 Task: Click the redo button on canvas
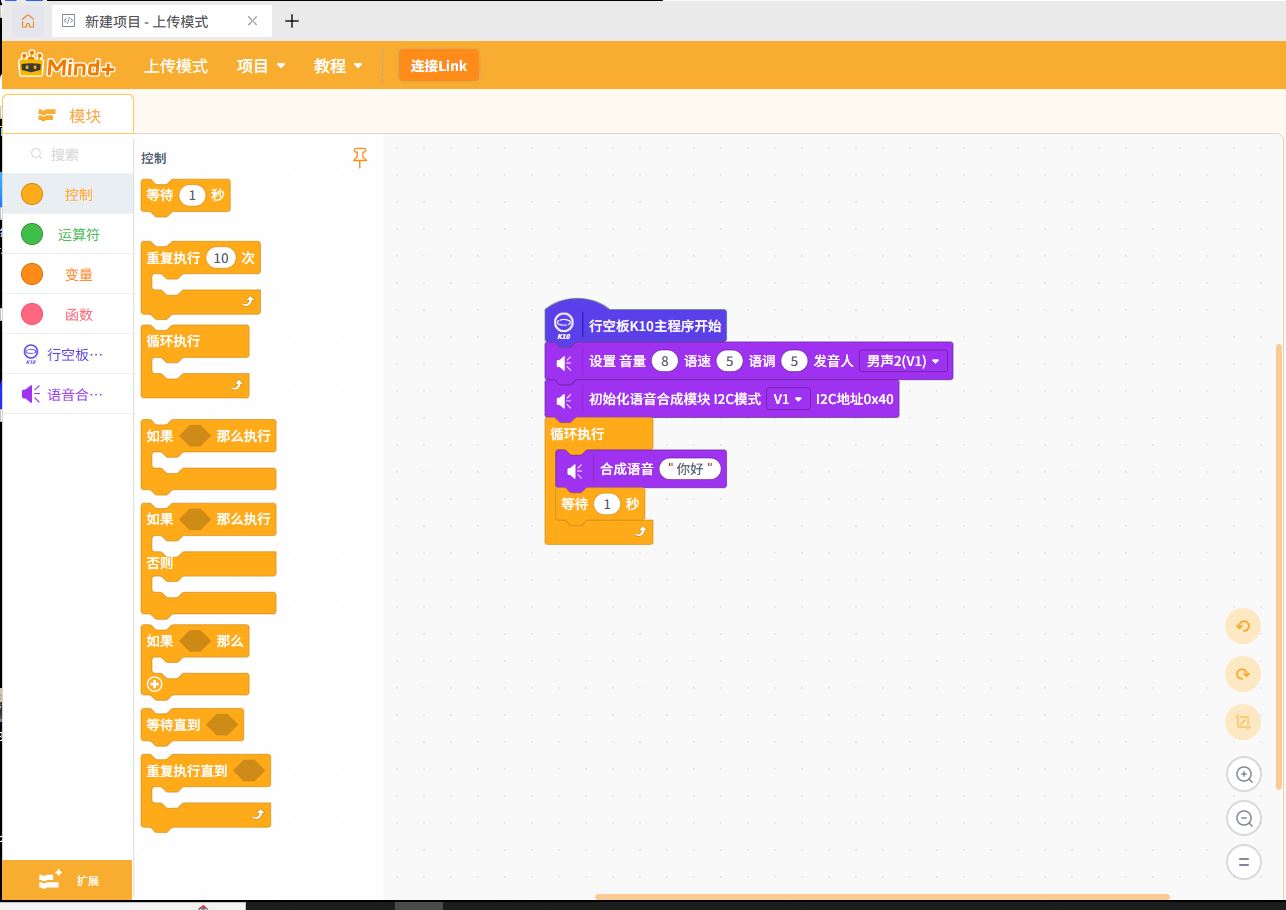tap(1243, 675)
